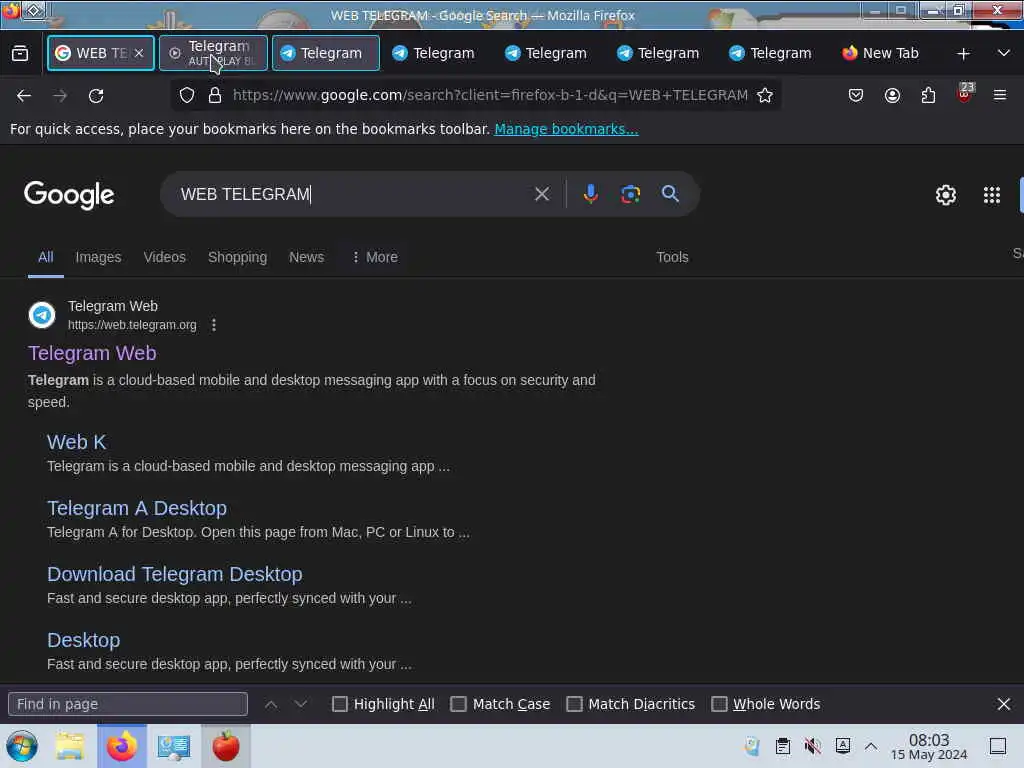Image resolution: width=1024 pixels, height=768 pixels.
Task: Switch to the New Tab tab
Action: pos(880,53)
